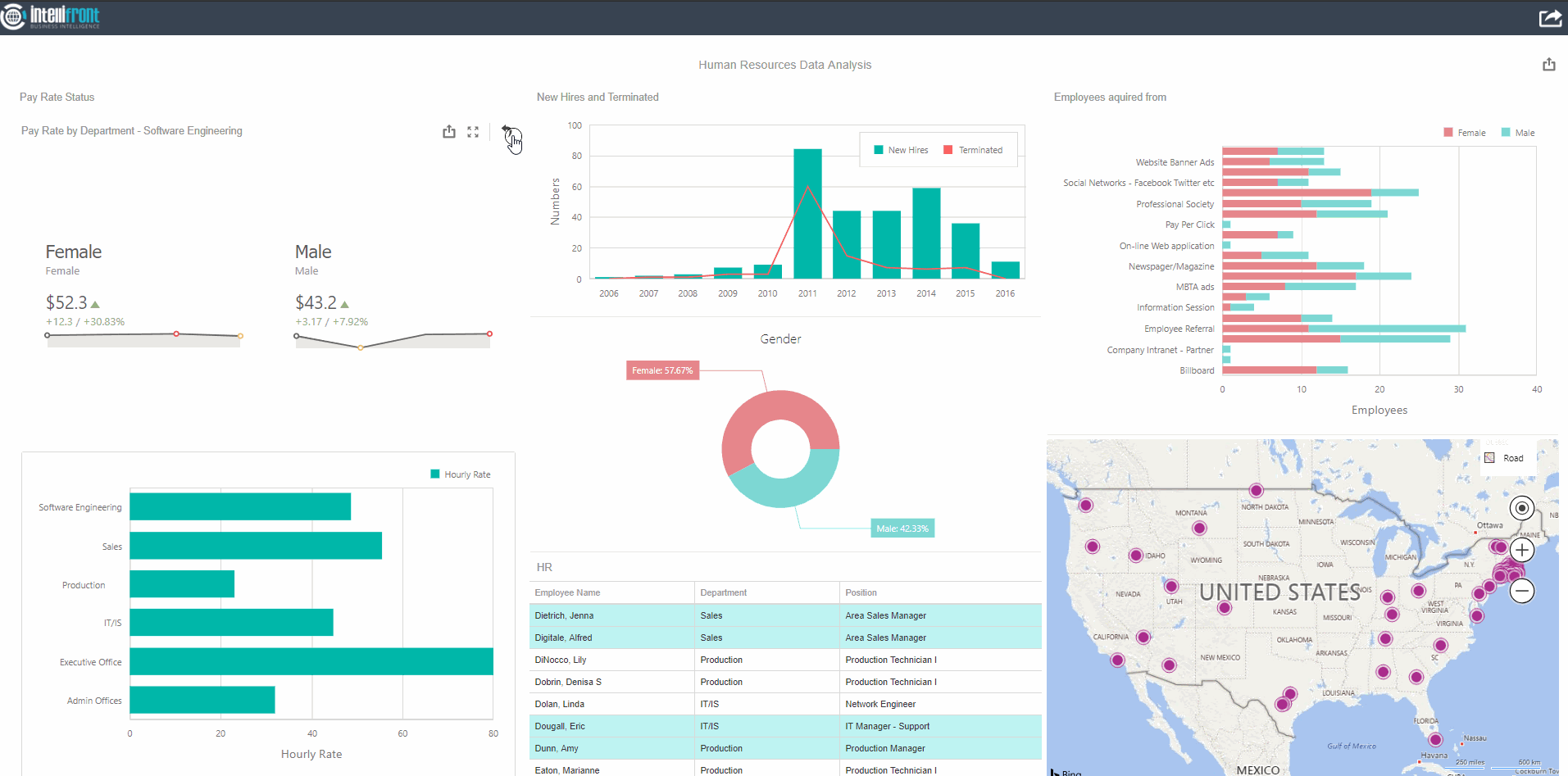
Task: Zoom in on the map
Action: tap(1521, 550)
